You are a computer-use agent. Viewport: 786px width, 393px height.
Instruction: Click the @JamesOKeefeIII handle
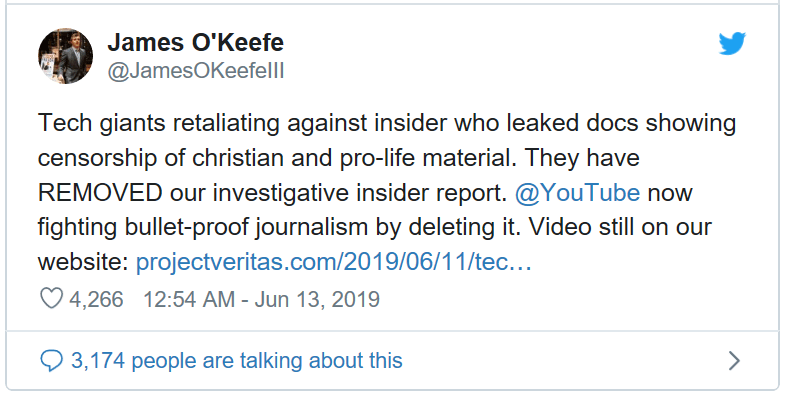(196, 72)
